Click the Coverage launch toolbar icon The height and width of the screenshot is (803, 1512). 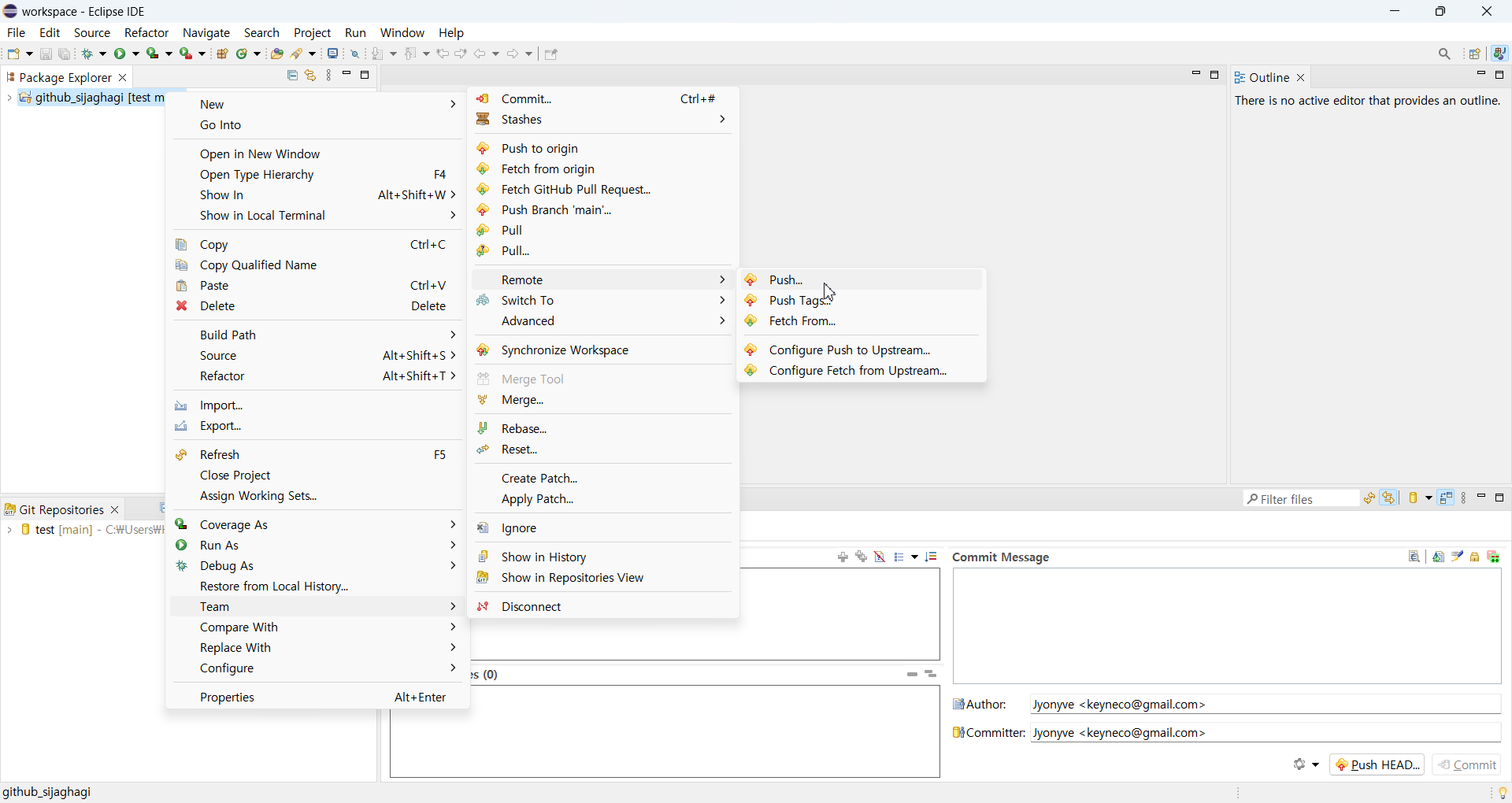[x=154, y=54]
